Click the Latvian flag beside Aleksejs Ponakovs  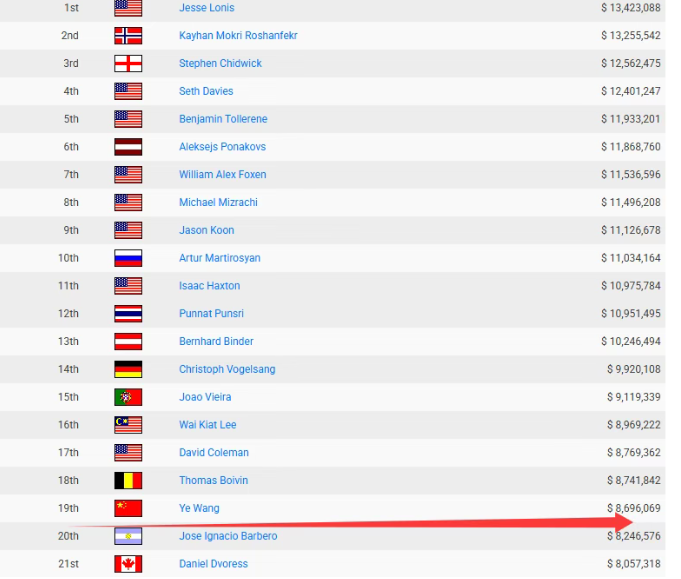[x=128, y=147]
